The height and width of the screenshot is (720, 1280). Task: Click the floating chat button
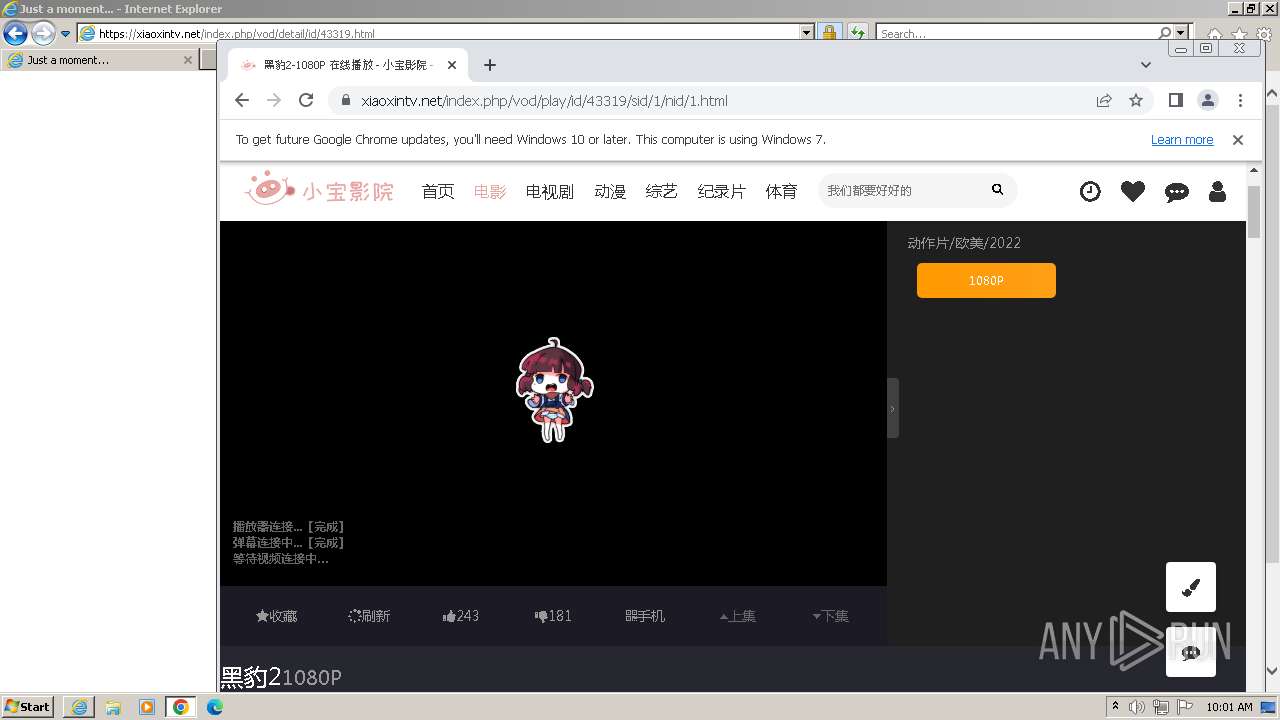pyautogui.click(x=1191, y=652)
